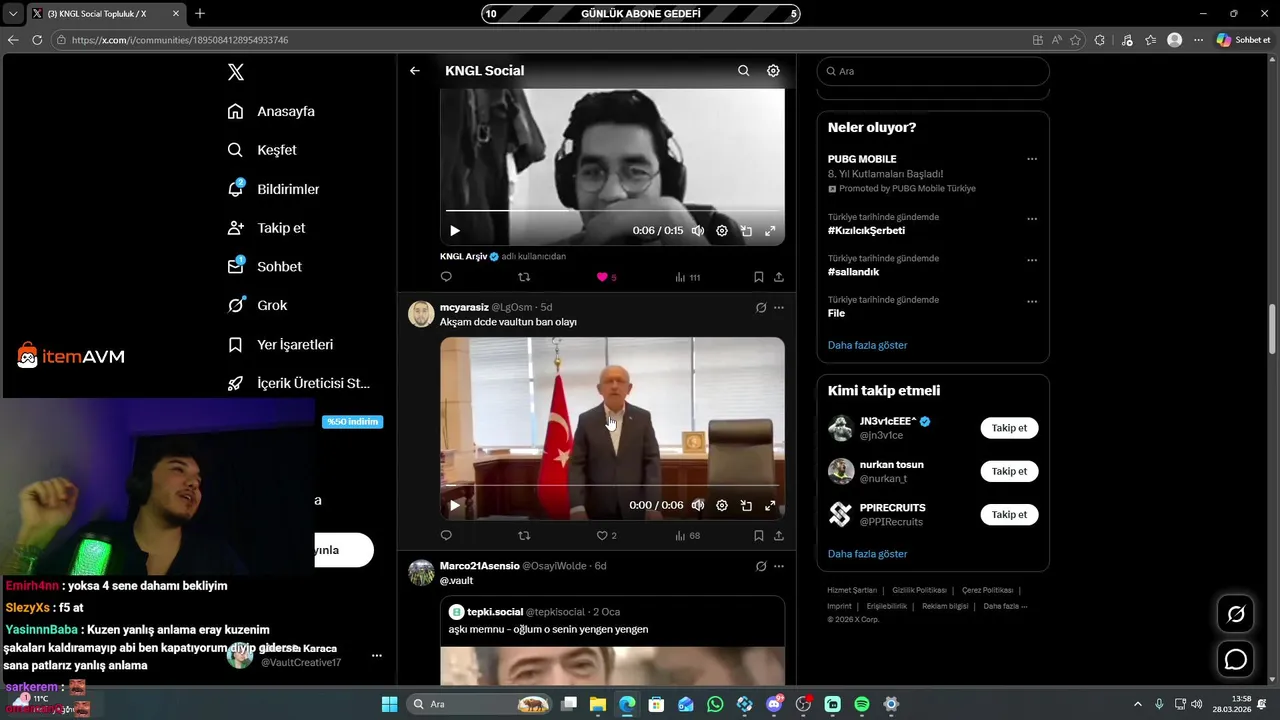Focus the X search box 'Ara'

coord(933,71)
